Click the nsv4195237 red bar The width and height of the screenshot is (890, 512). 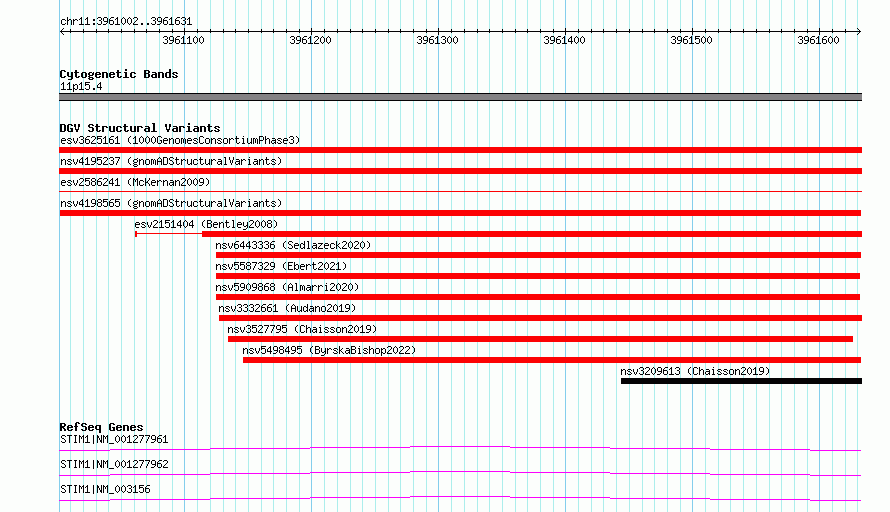[x=460, y=171]
